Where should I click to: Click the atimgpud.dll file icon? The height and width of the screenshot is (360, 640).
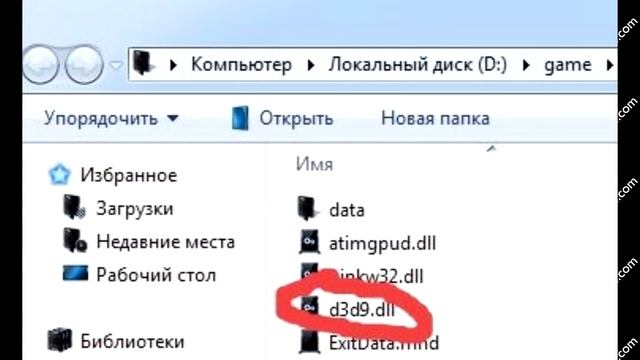click(x=310, y=242)
